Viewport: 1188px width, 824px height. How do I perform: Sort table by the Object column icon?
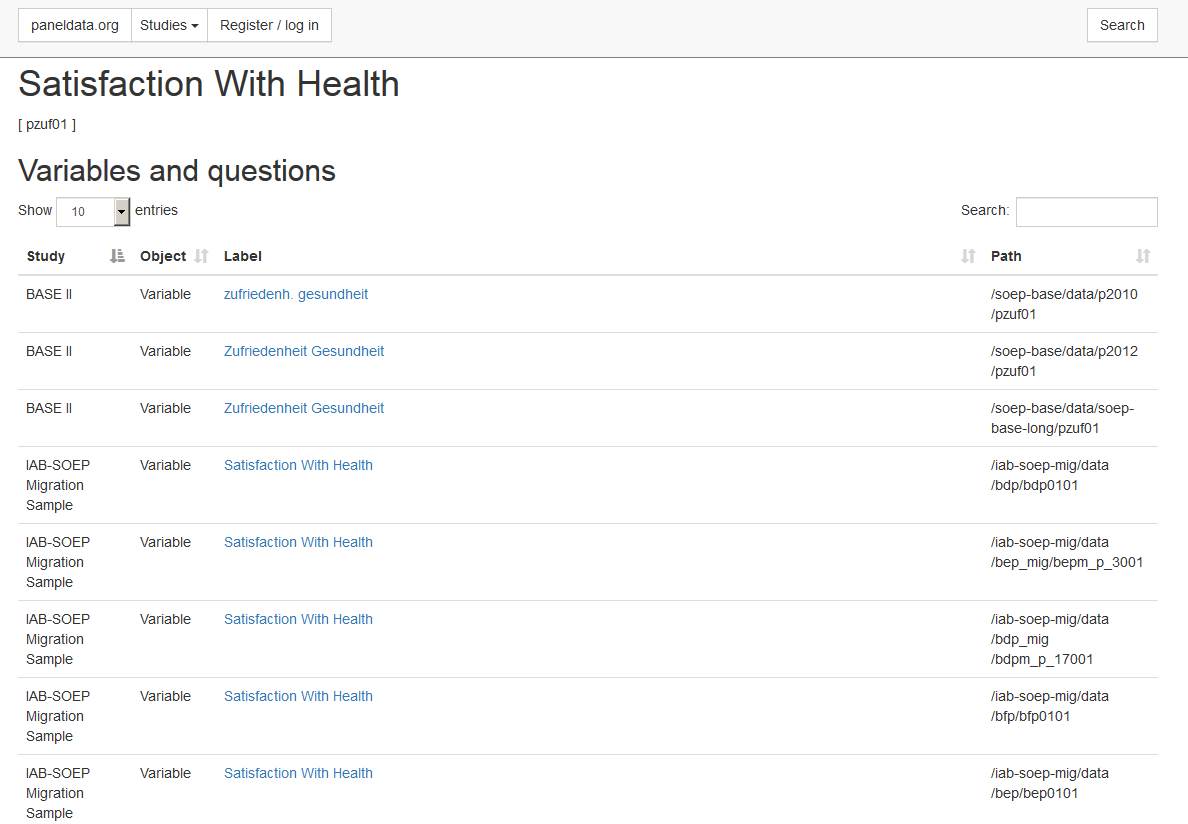[201, 256]
